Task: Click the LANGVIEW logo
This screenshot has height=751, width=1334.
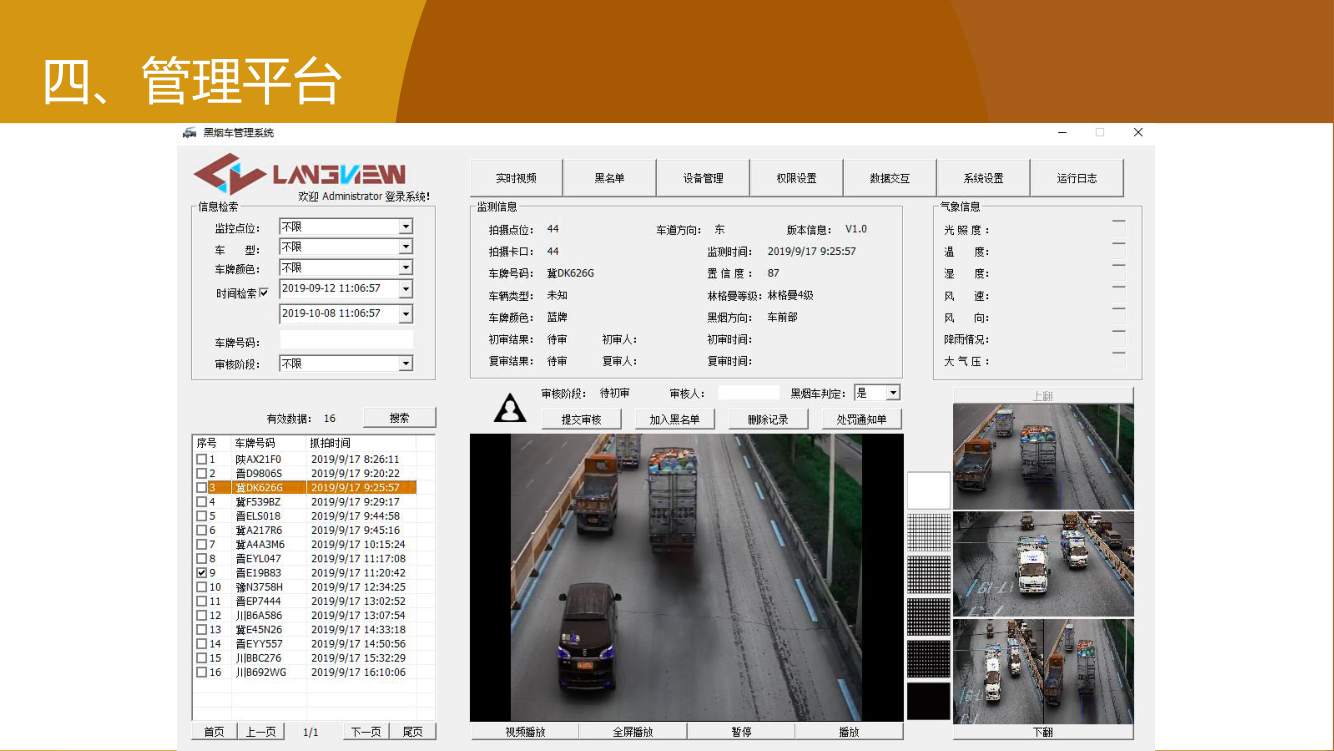Action: (x=299, y=175)
